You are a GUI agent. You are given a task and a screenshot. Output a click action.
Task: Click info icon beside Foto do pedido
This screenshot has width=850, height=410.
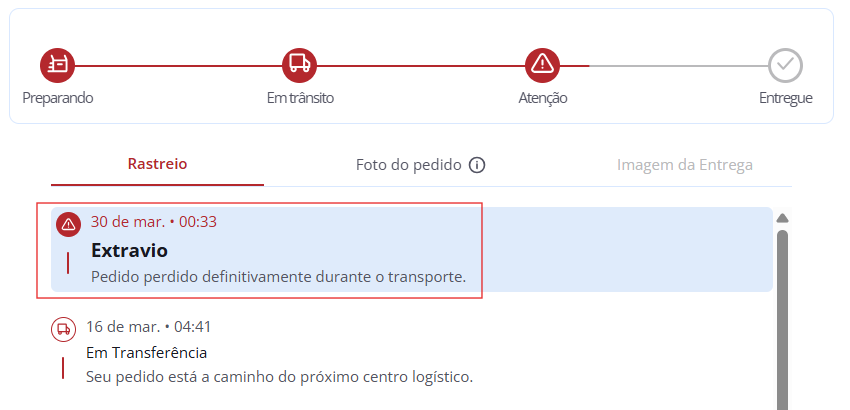coord(477,165)
